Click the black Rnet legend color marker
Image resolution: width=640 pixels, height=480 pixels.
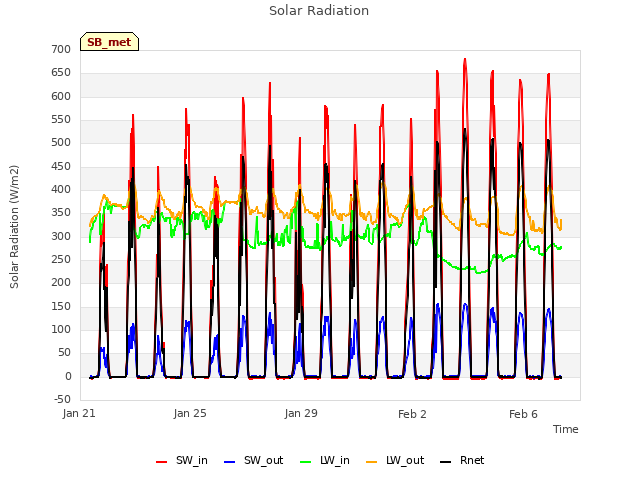point(446,462)
